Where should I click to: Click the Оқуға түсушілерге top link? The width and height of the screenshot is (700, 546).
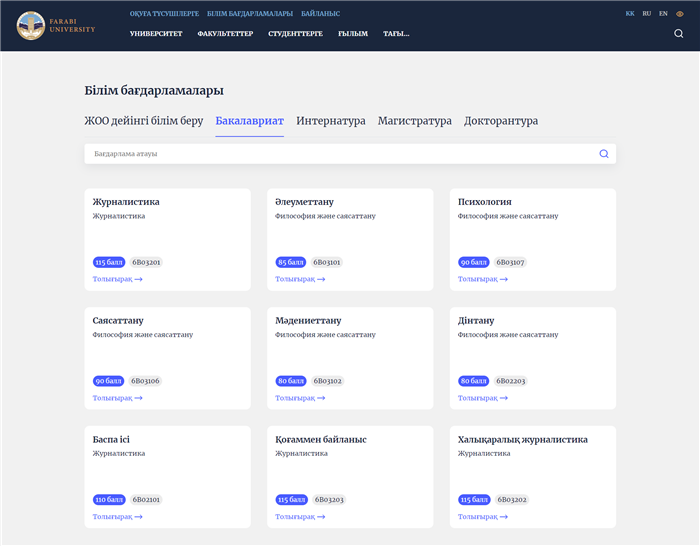point(164,14)
